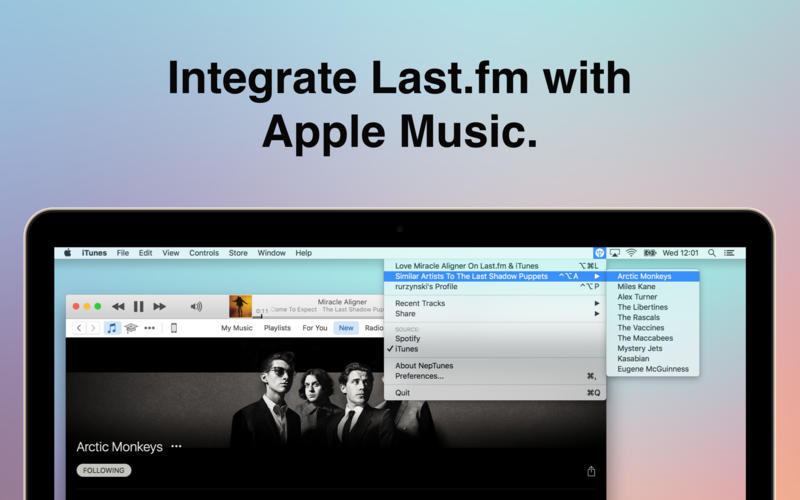
Task: Open NepTunes Preferences
Action: click(x=495, y=376)
